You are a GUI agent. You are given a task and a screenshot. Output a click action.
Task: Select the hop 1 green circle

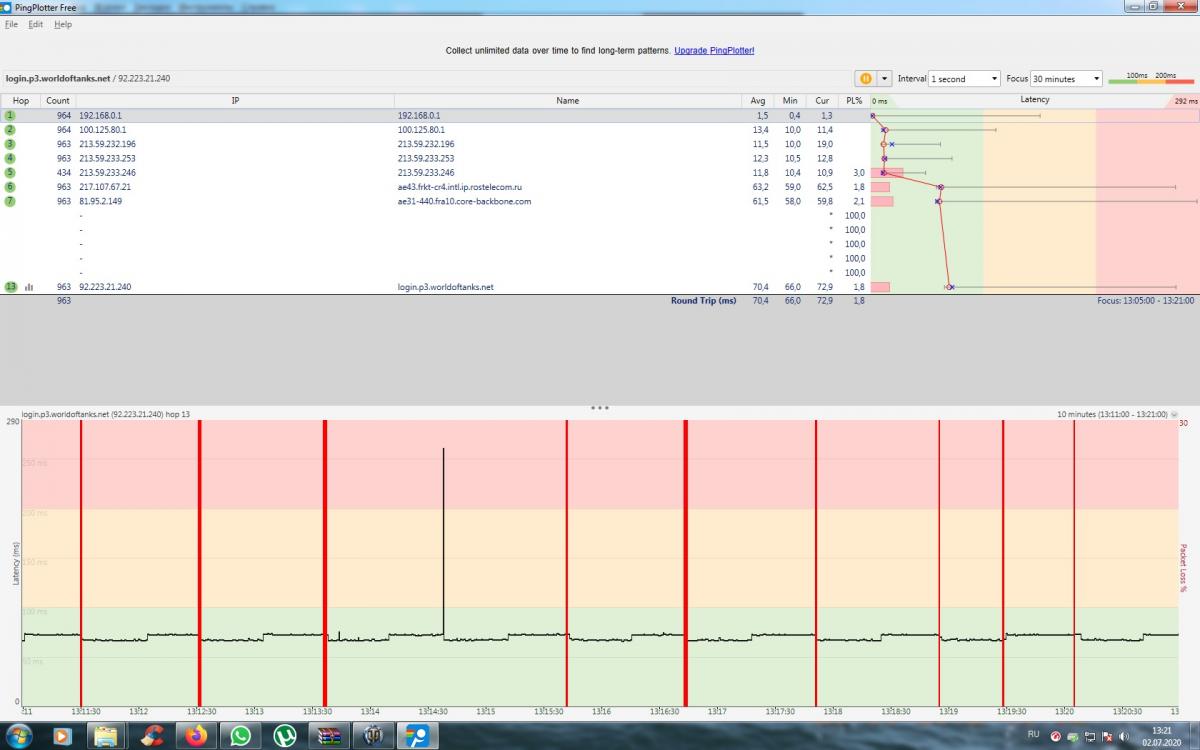click(x=10, y=116)
